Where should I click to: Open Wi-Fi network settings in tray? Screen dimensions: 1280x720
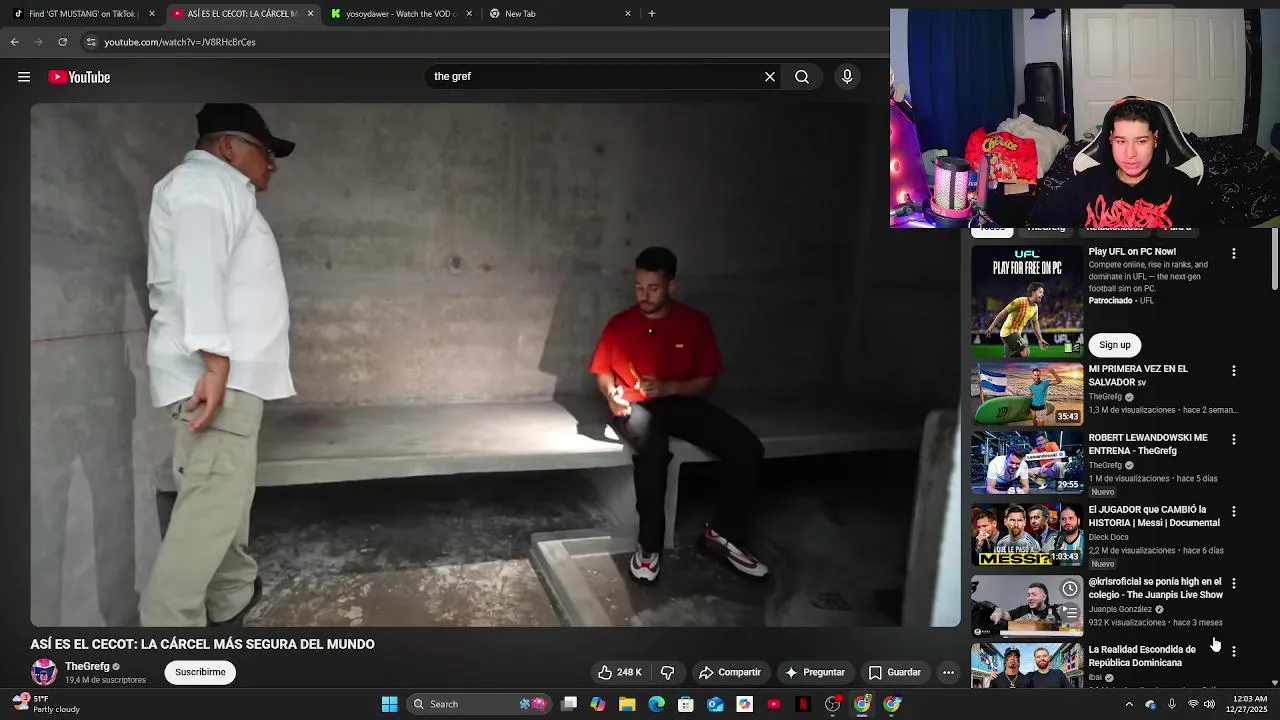point(1192,704)
